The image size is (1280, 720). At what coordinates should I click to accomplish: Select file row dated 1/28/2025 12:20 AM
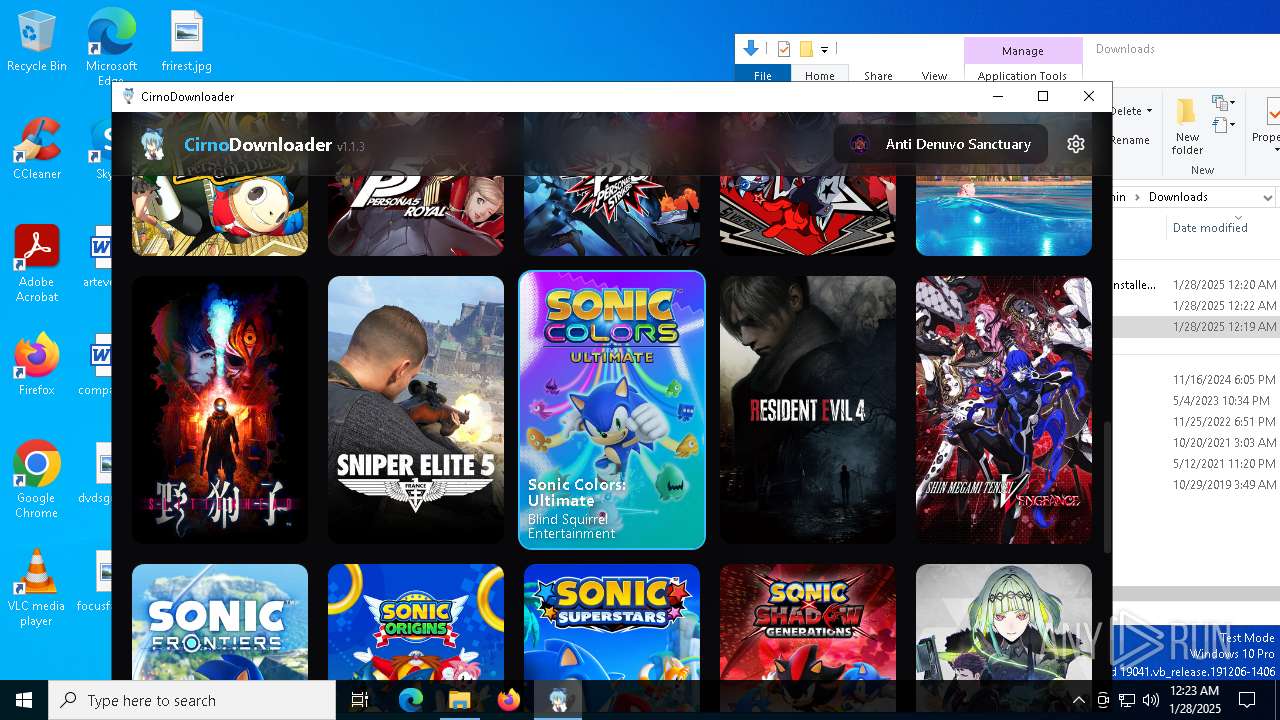pos(1195,285)
